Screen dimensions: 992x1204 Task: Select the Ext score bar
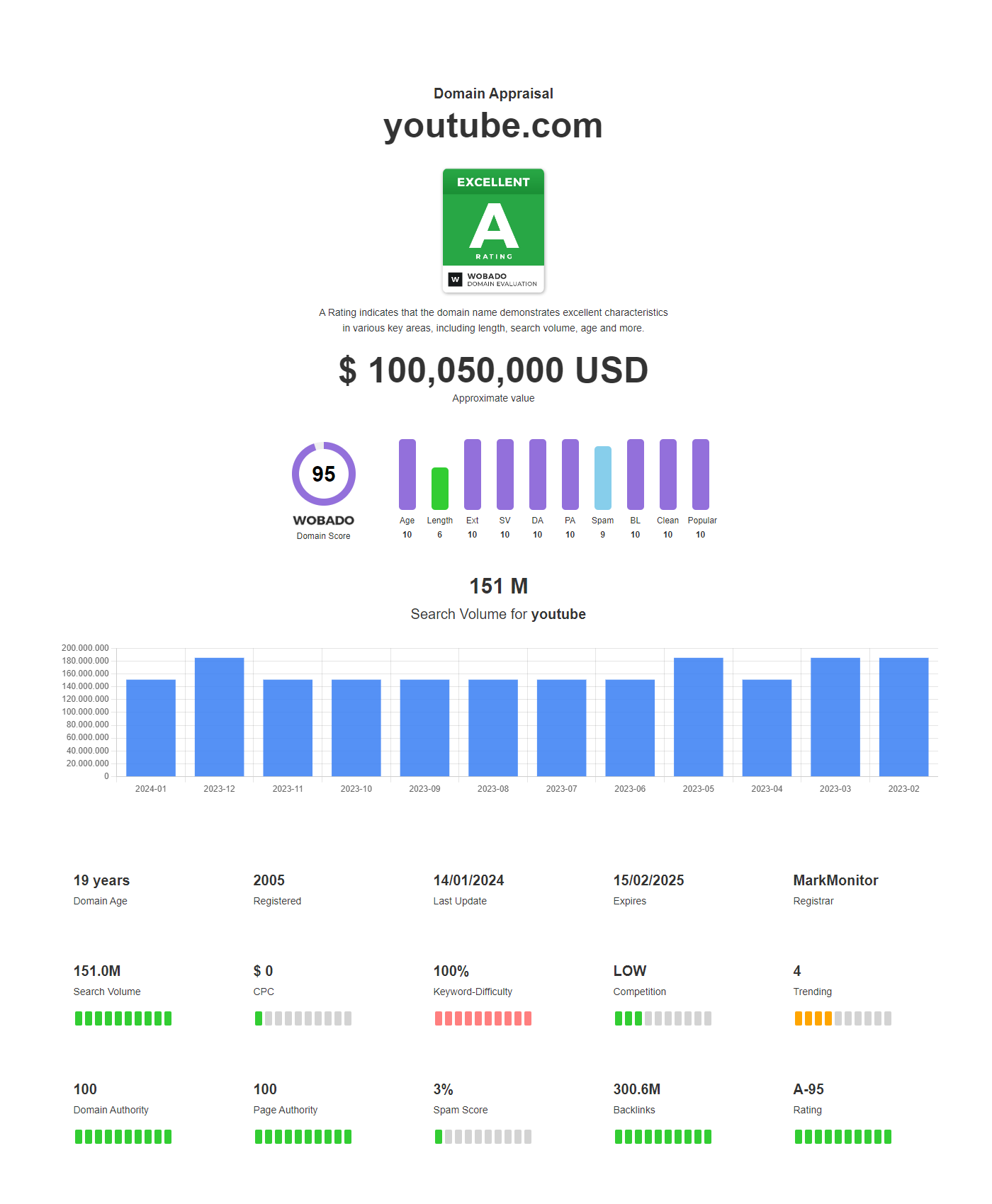(x=473, y=475)
